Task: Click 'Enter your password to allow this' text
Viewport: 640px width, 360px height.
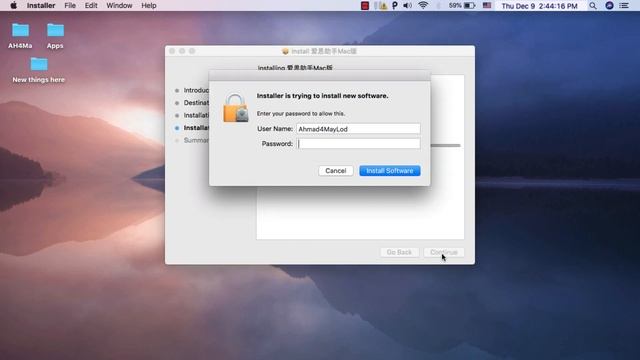Action: 300,113
